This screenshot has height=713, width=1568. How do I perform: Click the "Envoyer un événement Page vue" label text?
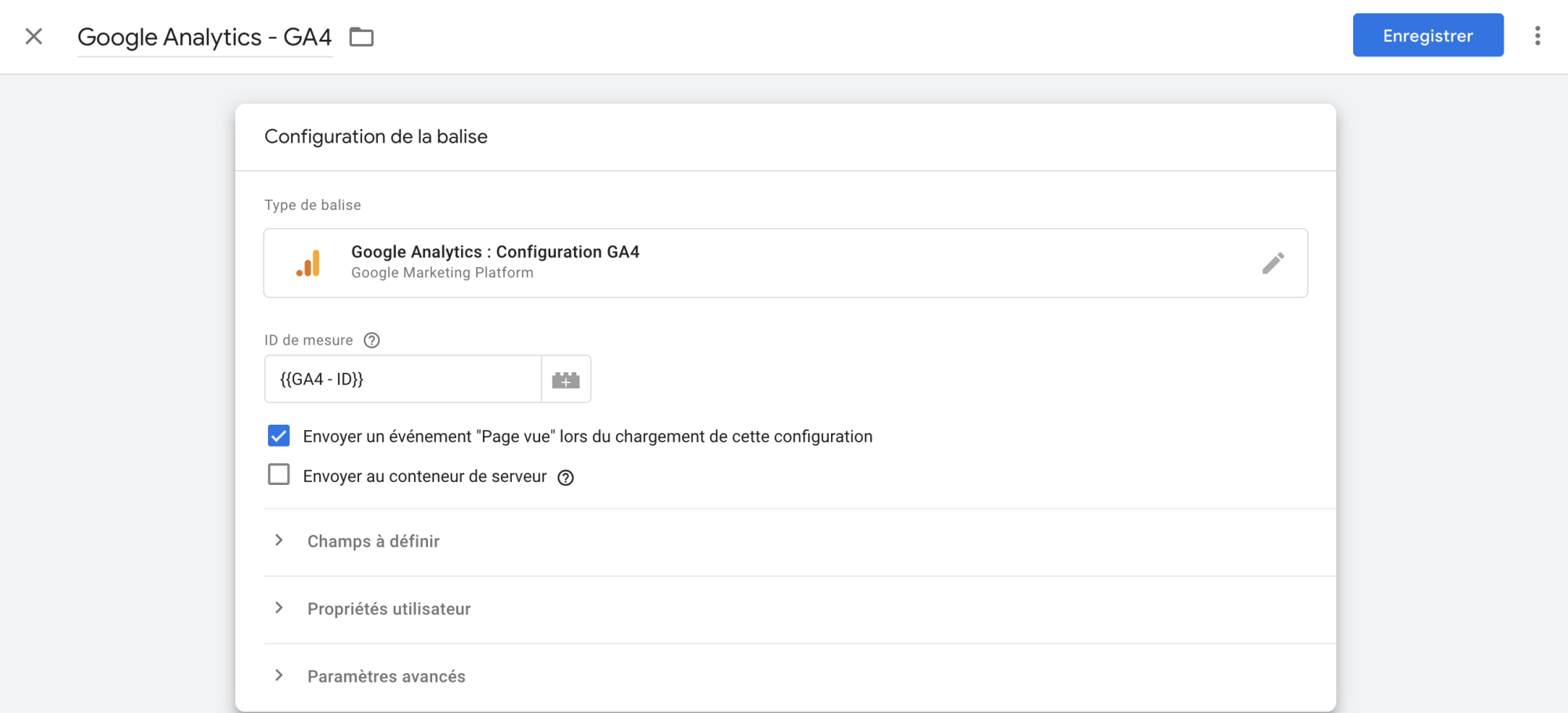pos(587,436)
